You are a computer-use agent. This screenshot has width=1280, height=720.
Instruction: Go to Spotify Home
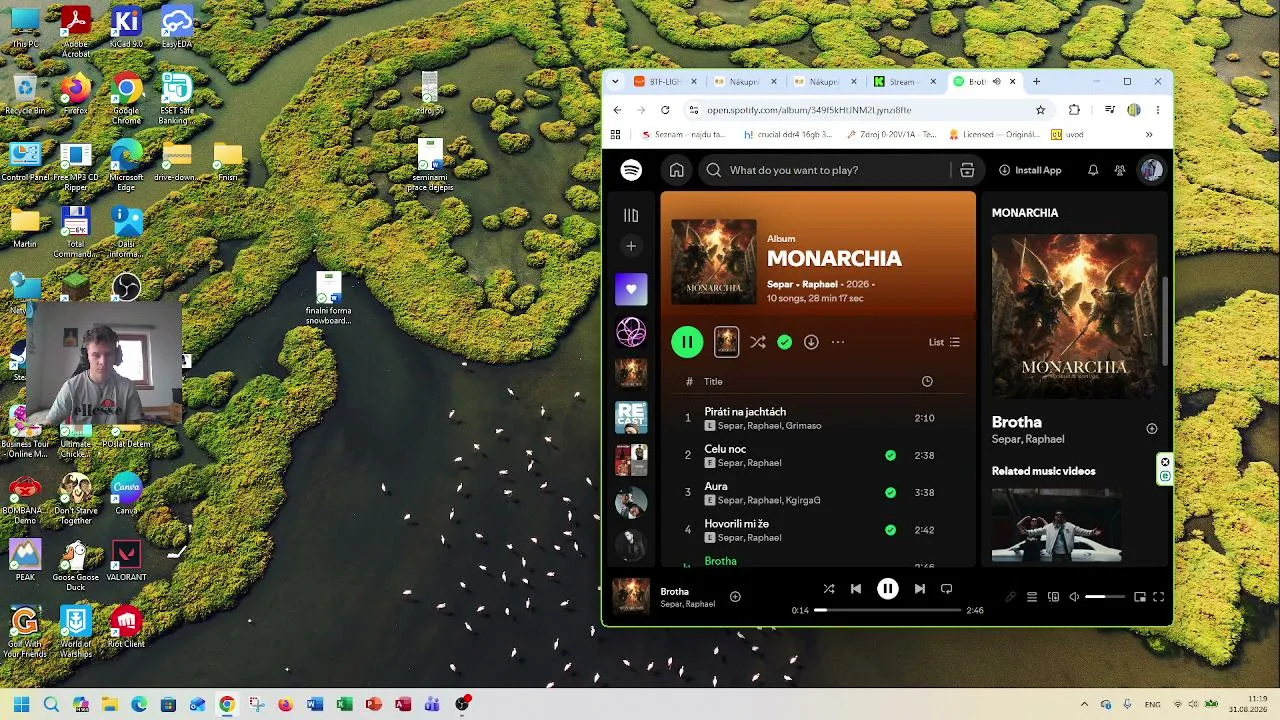(x=677, y=170)
